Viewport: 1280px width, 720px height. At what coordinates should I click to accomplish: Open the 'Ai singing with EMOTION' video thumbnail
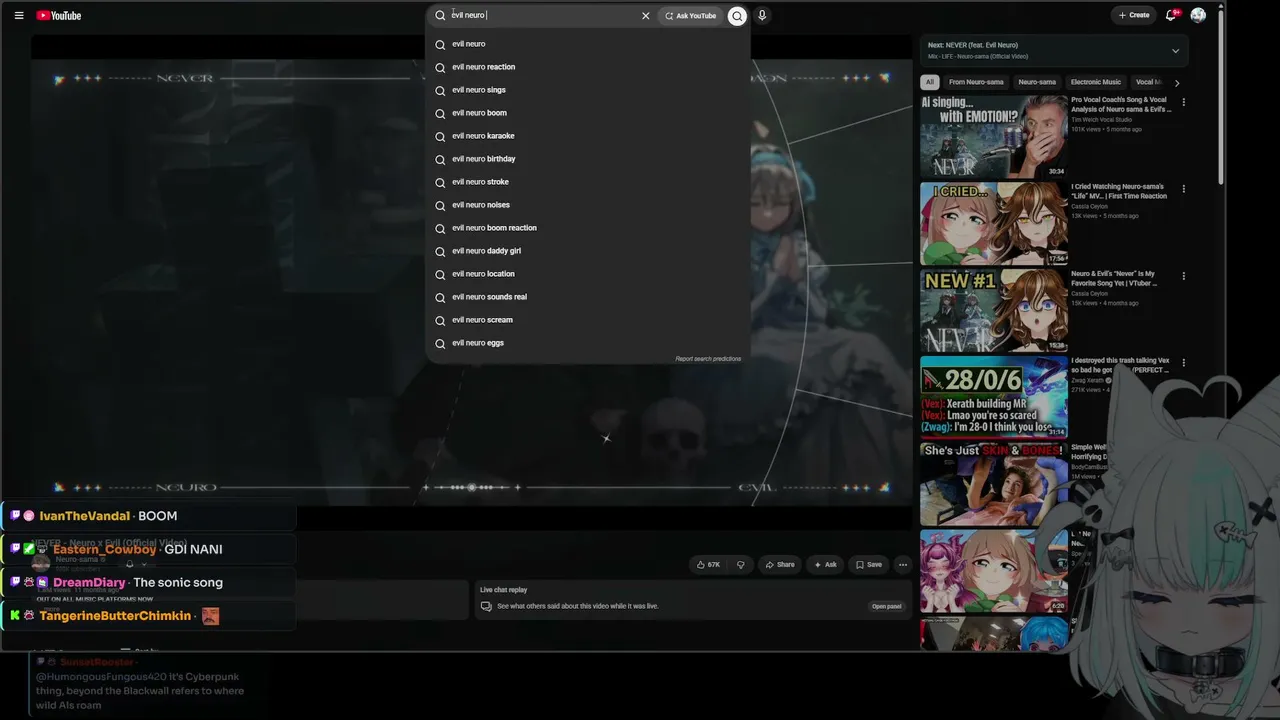click(x=993, y=136)
